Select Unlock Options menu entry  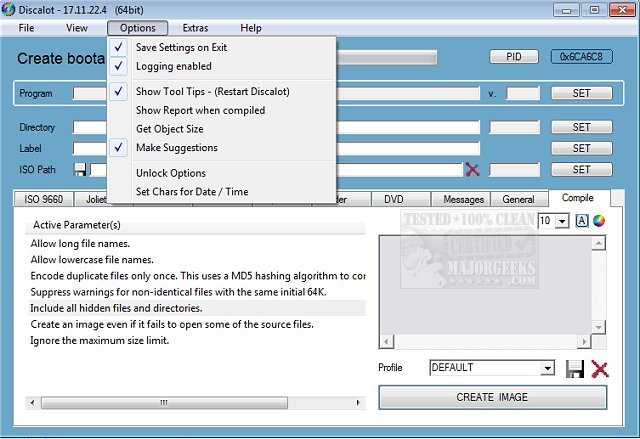[222, 173]
